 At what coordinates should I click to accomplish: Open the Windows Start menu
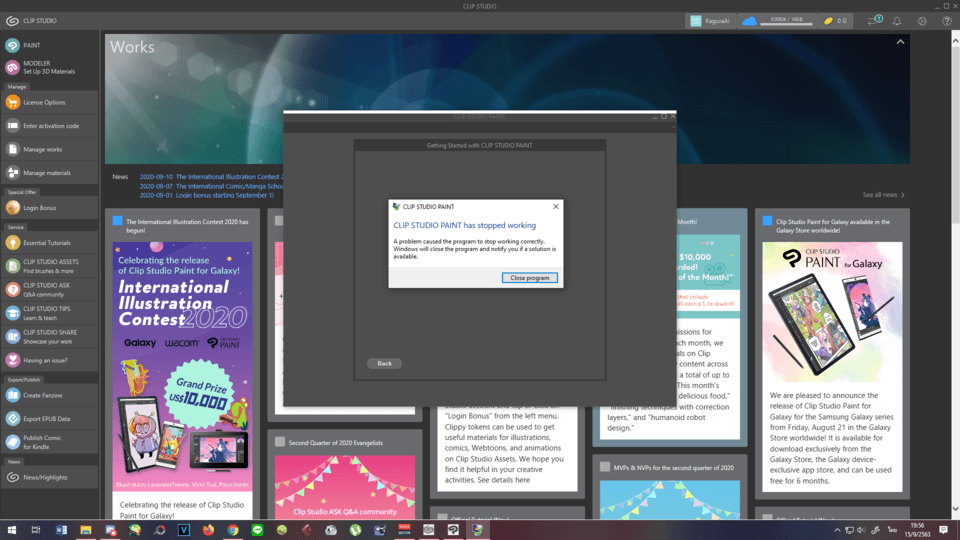12,530
